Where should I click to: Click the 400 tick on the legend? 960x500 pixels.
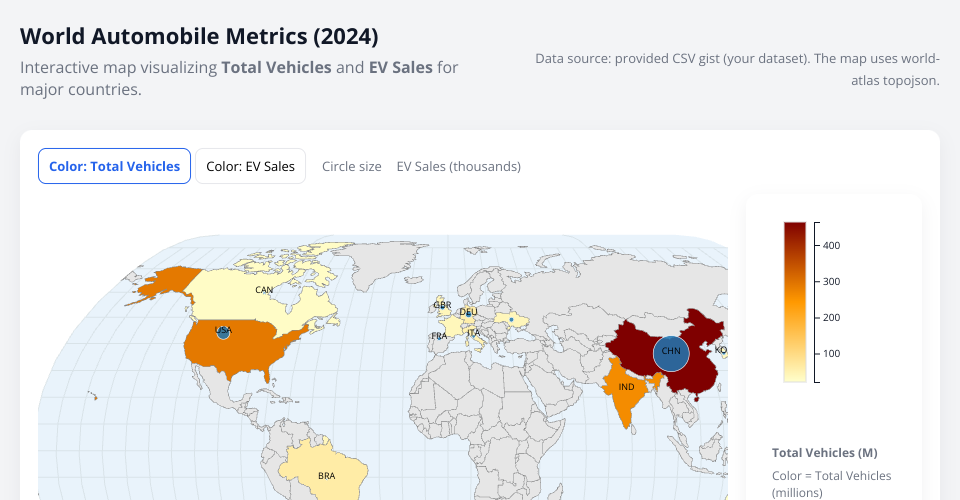tap(832, 245)
